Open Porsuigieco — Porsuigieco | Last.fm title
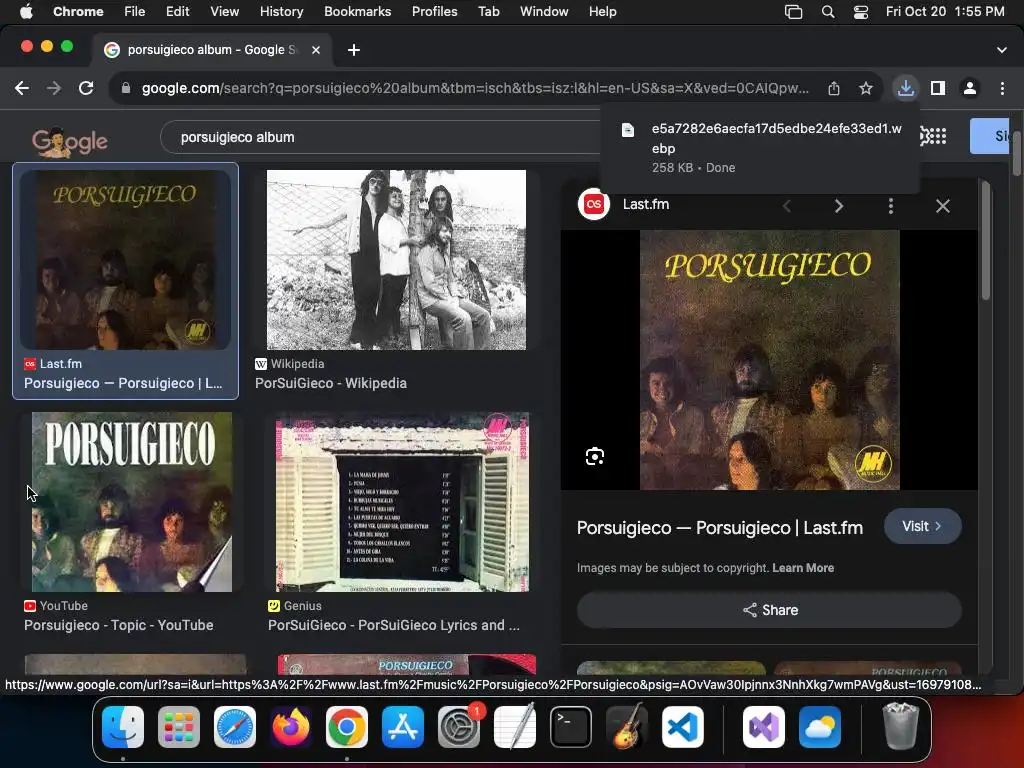The height and width of the screenshot is (768, 1024). (x=720, y=528)
